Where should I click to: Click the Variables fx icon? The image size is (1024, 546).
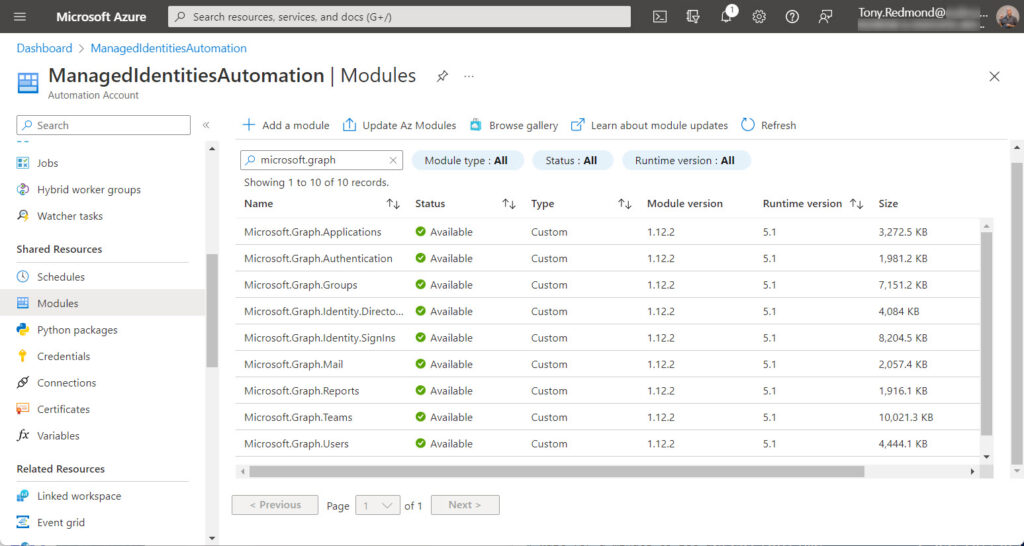click(x=23, y=435)
